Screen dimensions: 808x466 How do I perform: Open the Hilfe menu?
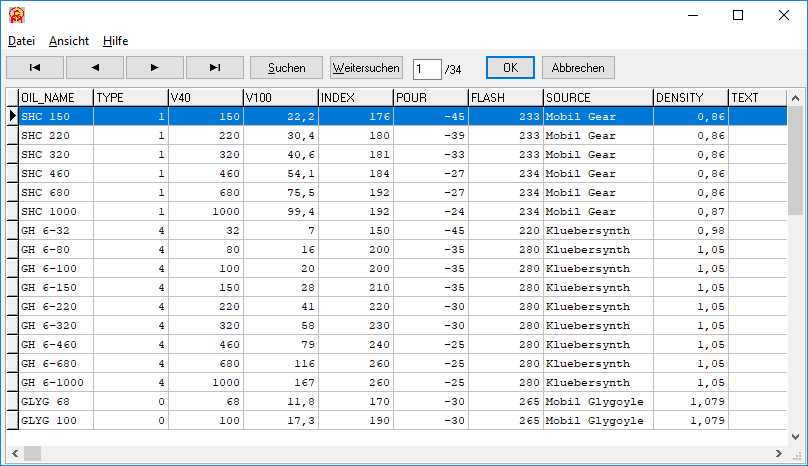pyautogui.click(x=115, y=41)
